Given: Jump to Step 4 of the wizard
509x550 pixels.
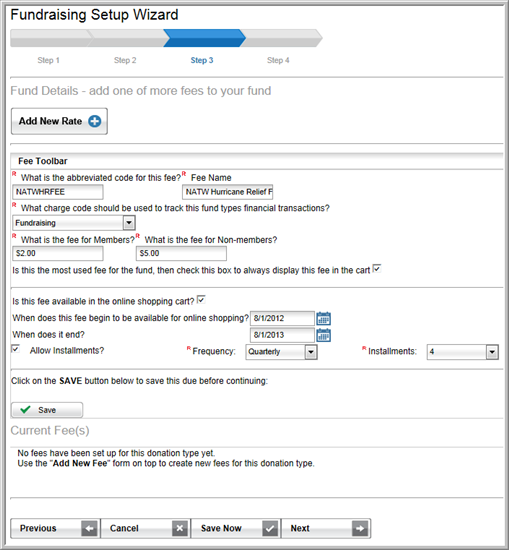Looking at the screenshot, I should pos(278,60).
